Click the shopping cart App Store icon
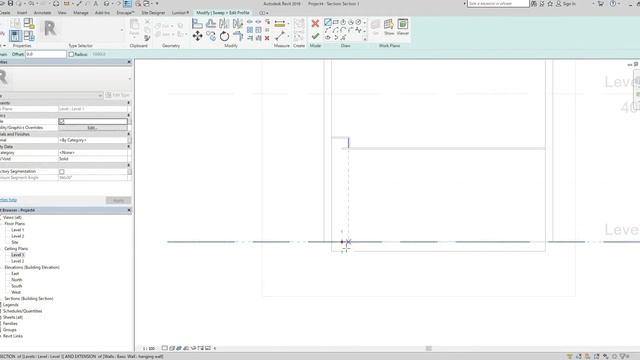The height and width of the screenshot is (360, 640). click(601, 4)
